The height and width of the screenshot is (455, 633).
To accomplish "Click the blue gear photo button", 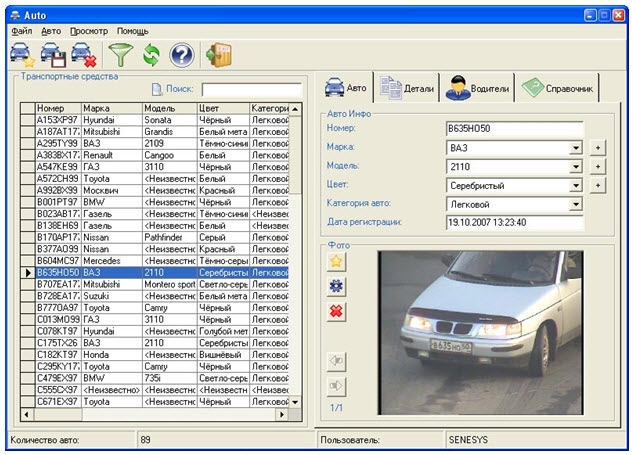I will pos(336,286).
